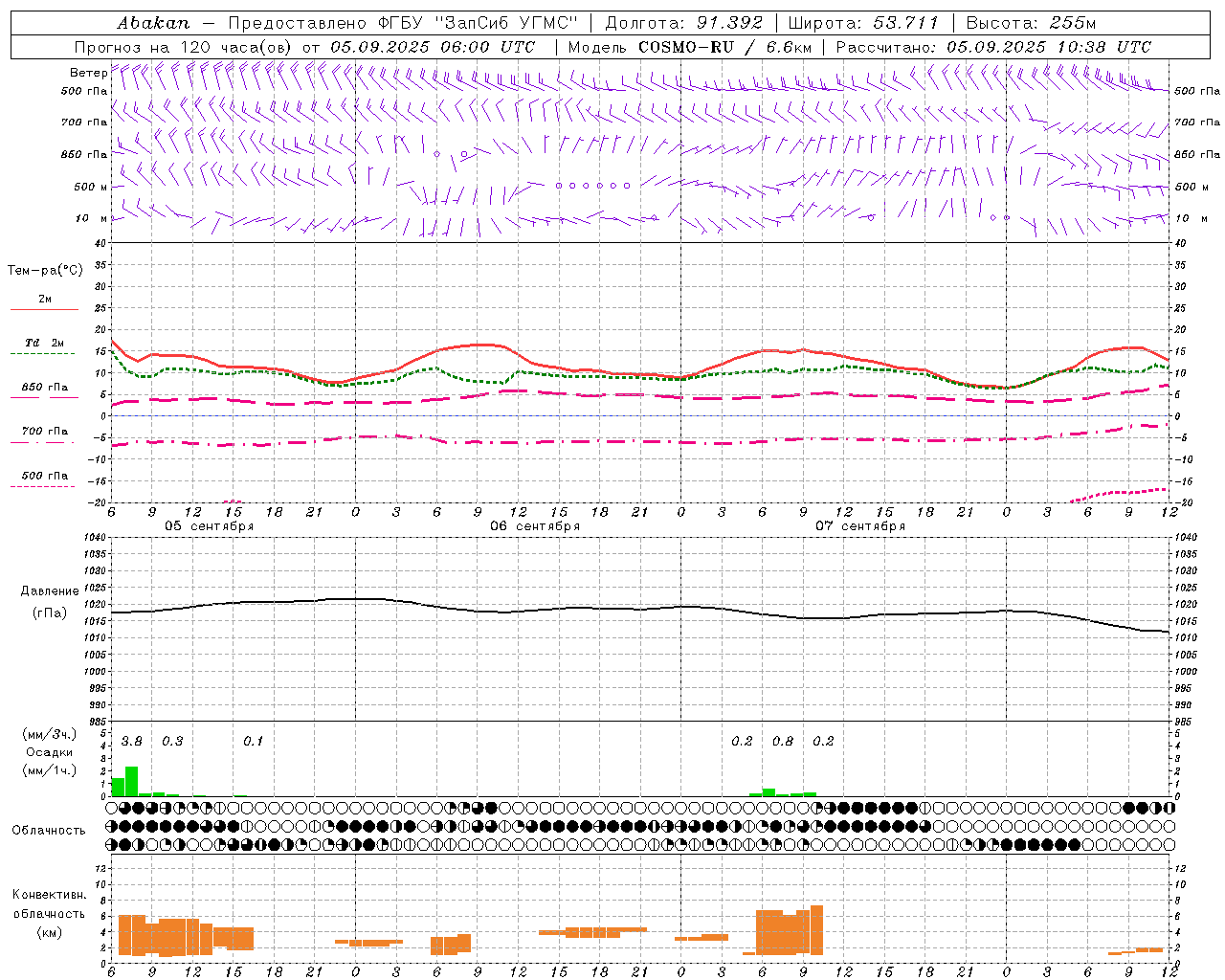Click the "(мм/3ч.)" precipitation unit label
1225x980 pixels.
coord(49,734)
